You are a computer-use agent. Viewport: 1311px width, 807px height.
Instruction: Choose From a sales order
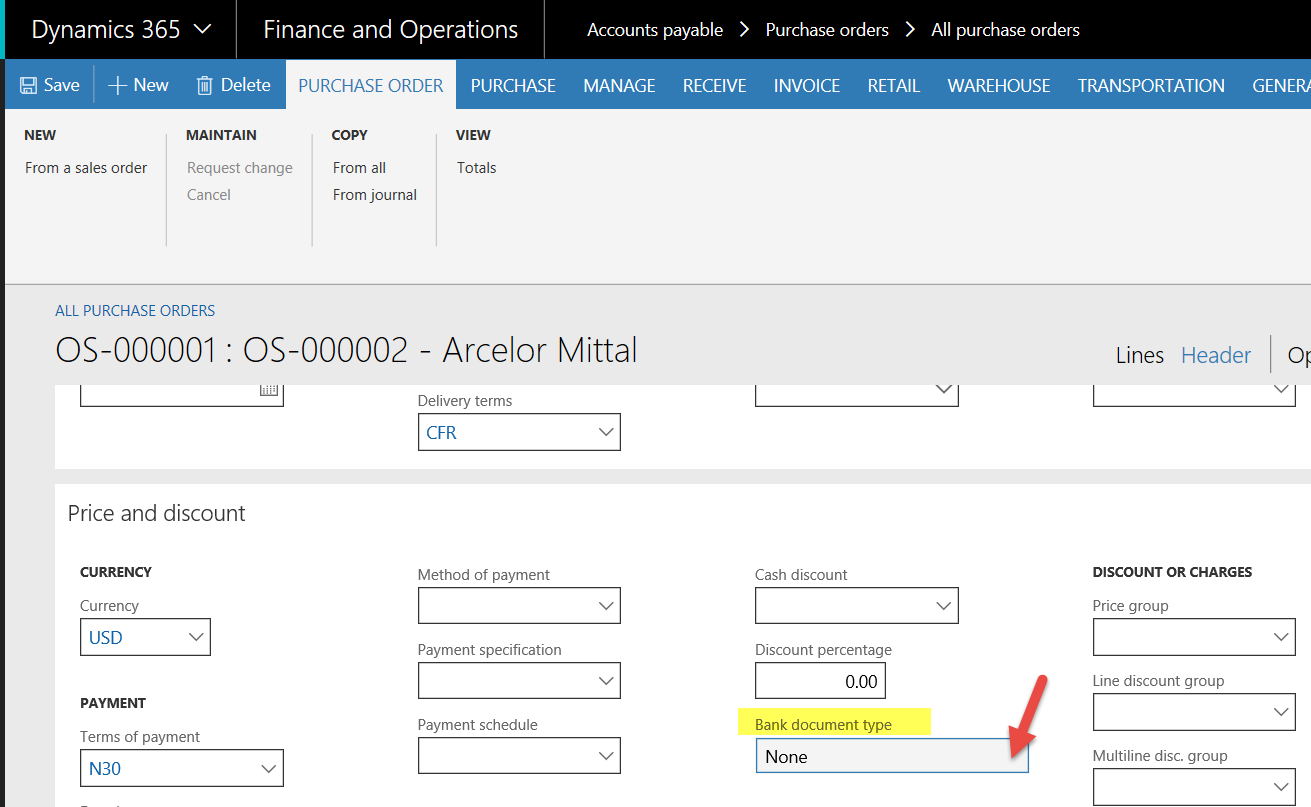[x=86, y=168]
